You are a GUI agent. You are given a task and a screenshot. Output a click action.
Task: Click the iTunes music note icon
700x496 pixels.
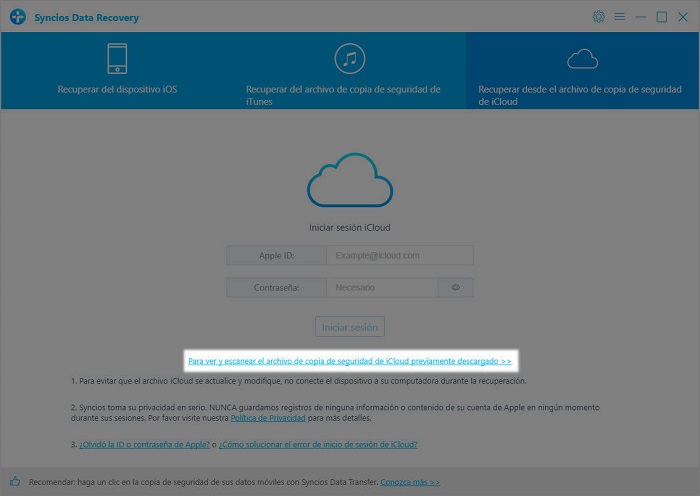(350, 58)
